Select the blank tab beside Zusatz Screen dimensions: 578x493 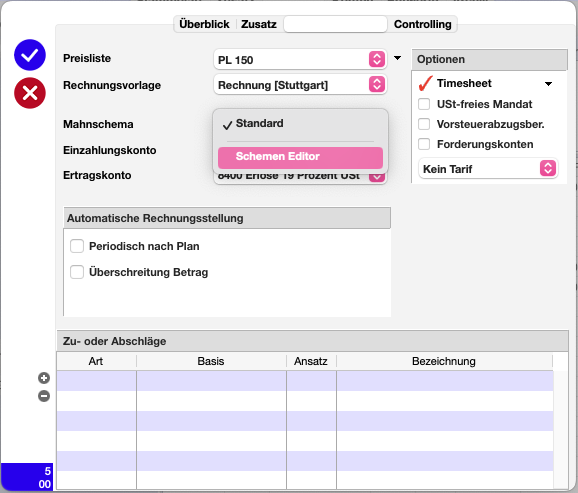[x=335, y=24]
